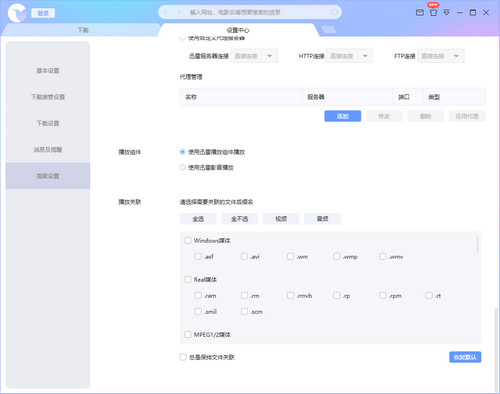This screenshot has width=500, height=394.
Task: Open 下载设置 in sidebar
Action: pos(48,123)
